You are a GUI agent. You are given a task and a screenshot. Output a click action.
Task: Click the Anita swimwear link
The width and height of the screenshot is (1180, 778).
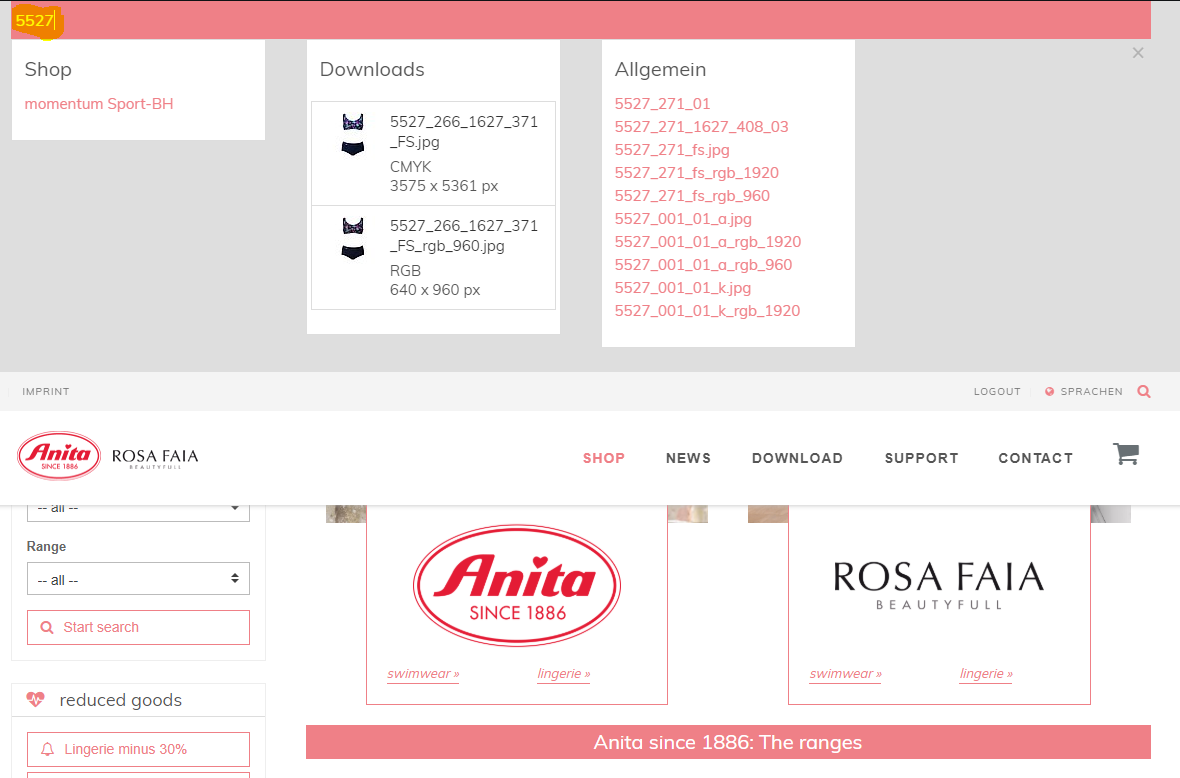pos(423,674)
